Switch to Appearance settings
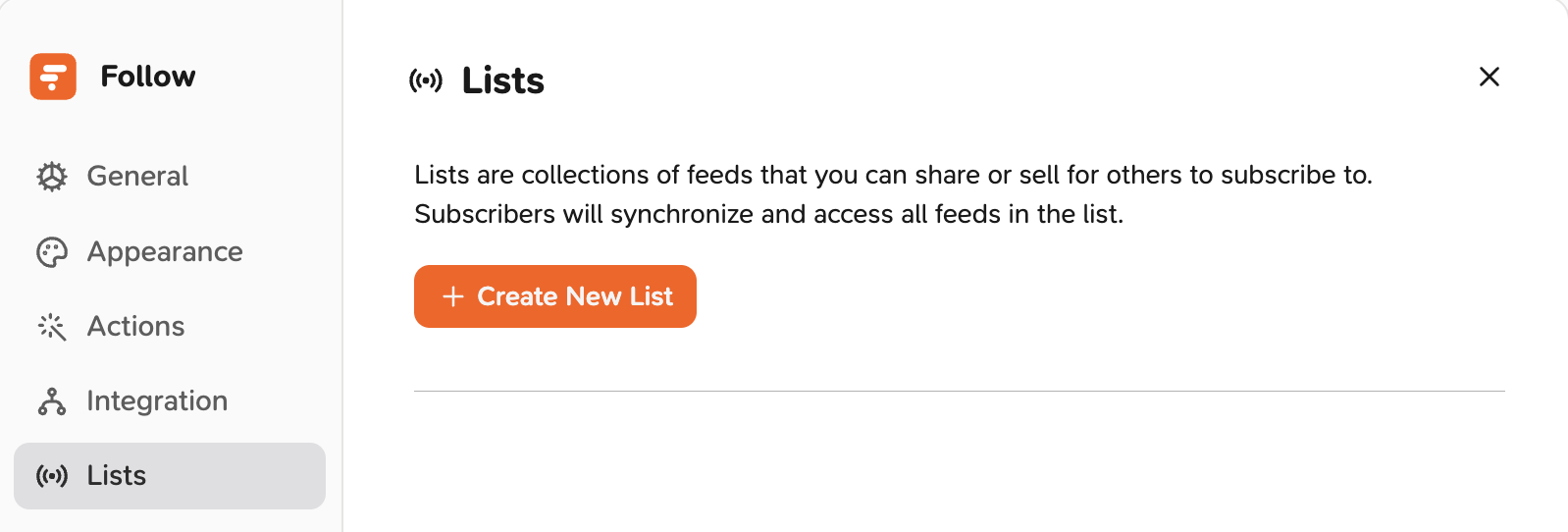The width and height of the screenshot is (1568, 532). pos(170,252)
